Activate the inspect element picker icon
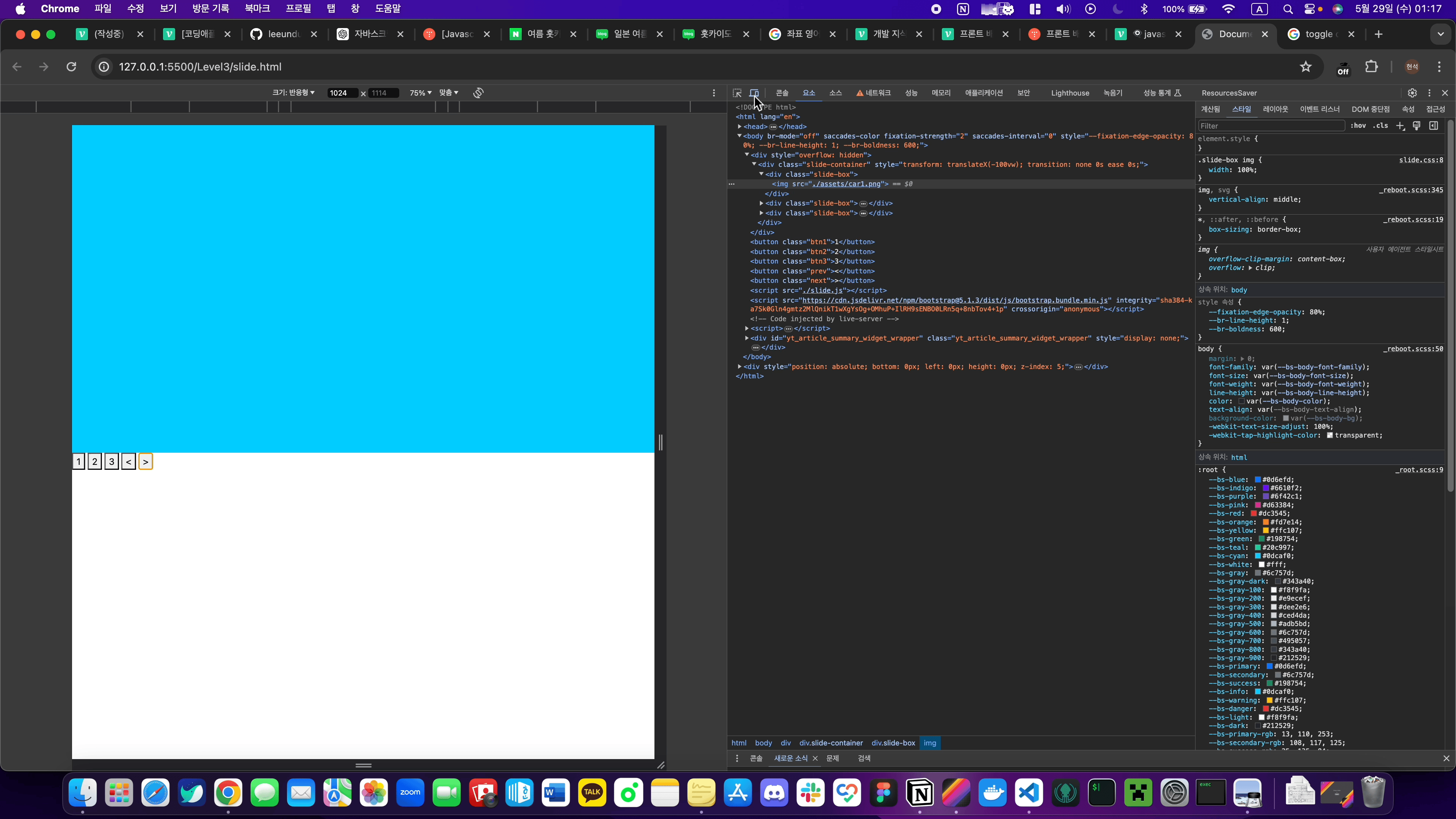 737,93
